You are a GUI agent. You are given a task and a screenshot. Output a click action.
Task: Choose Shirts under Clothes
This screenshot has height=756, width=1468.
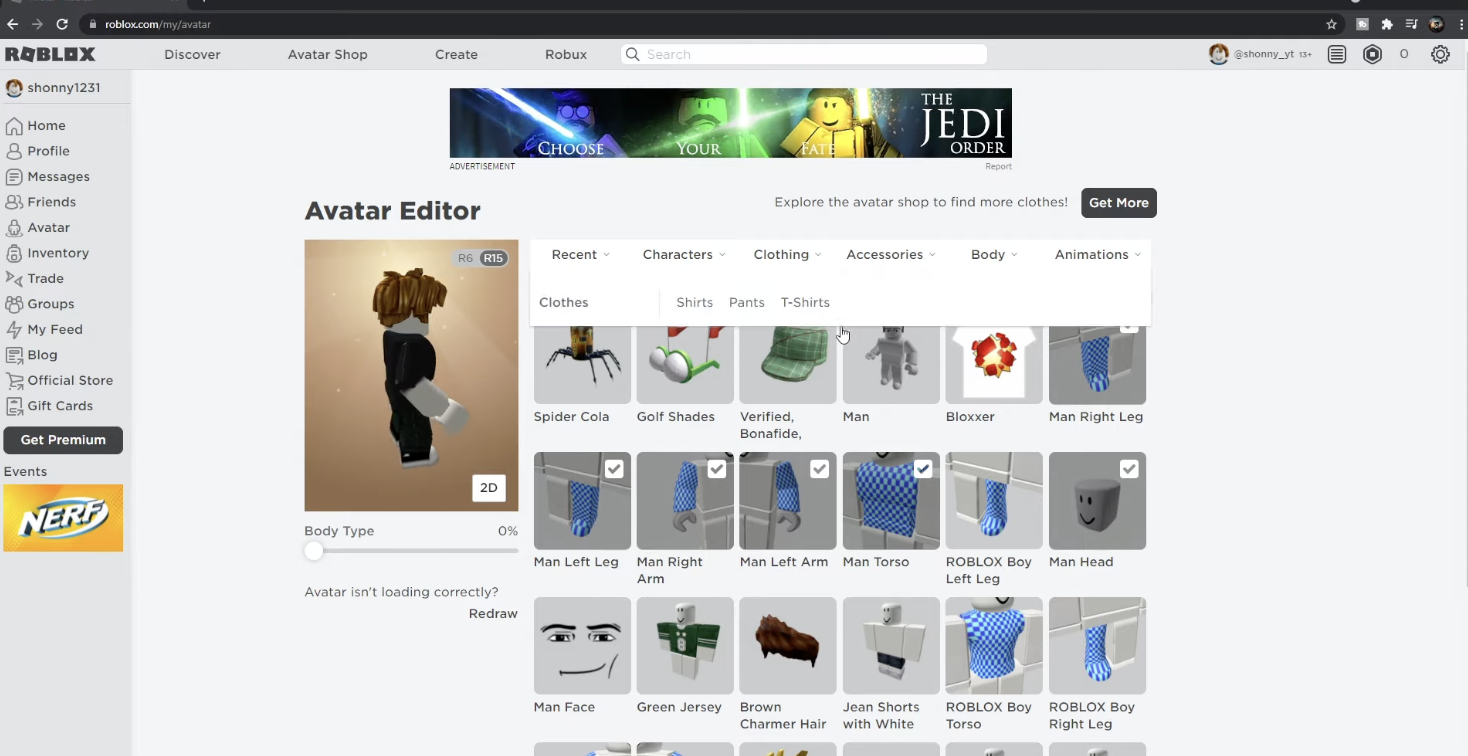click(695, 303)
